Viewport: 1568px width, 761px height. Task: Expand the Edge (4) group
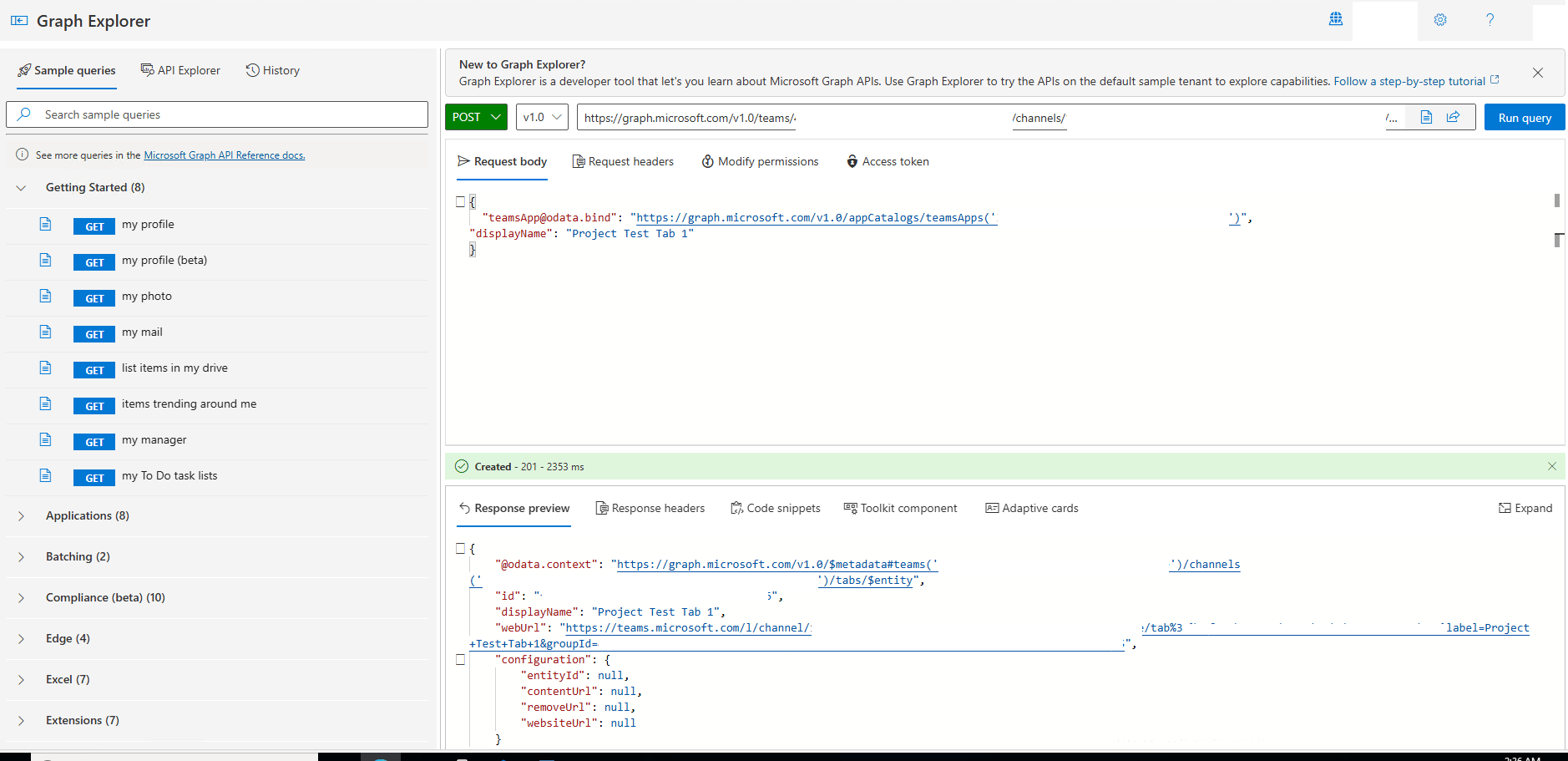click(21, 639)
